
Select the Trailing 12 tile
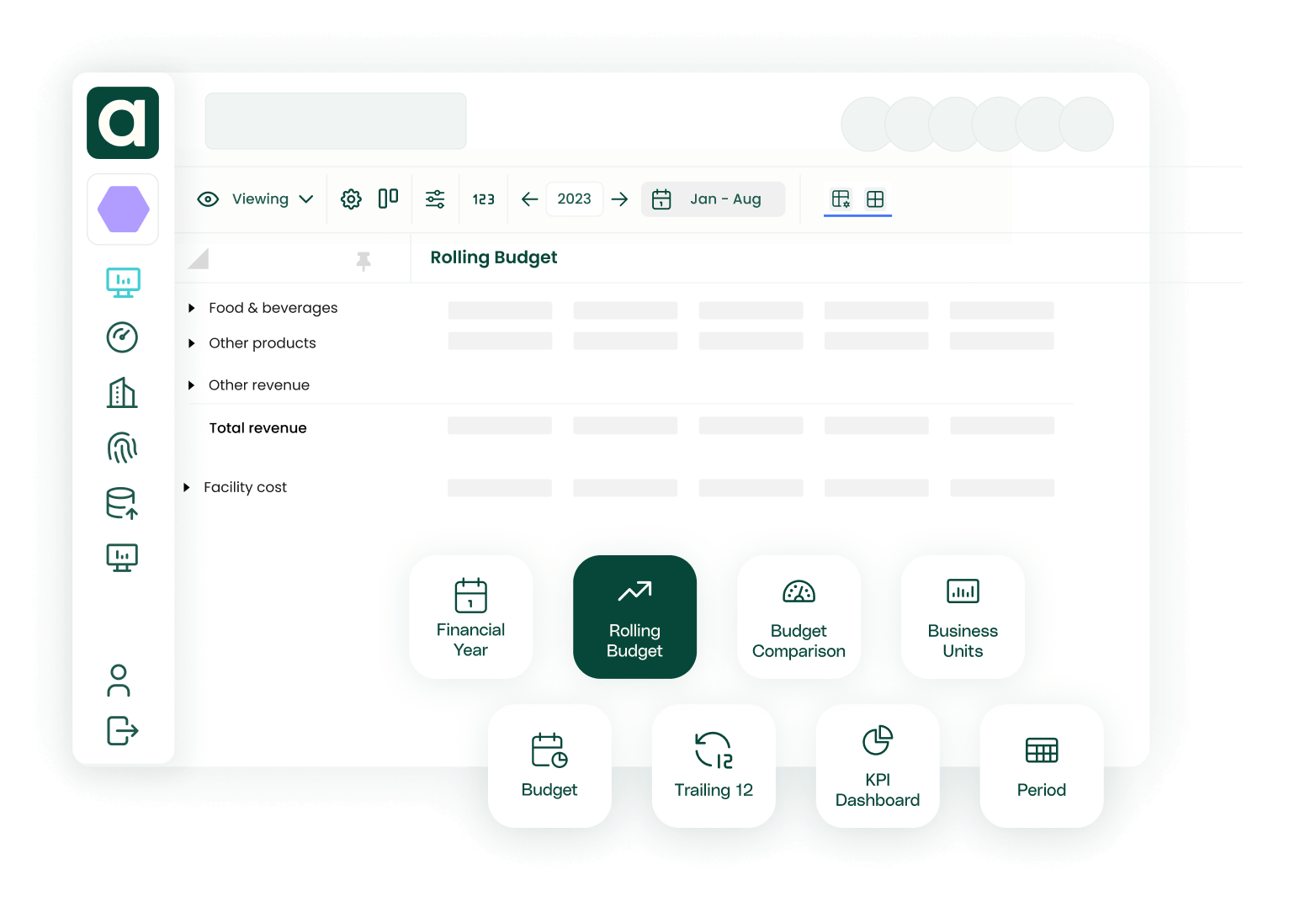click(714, 766)
